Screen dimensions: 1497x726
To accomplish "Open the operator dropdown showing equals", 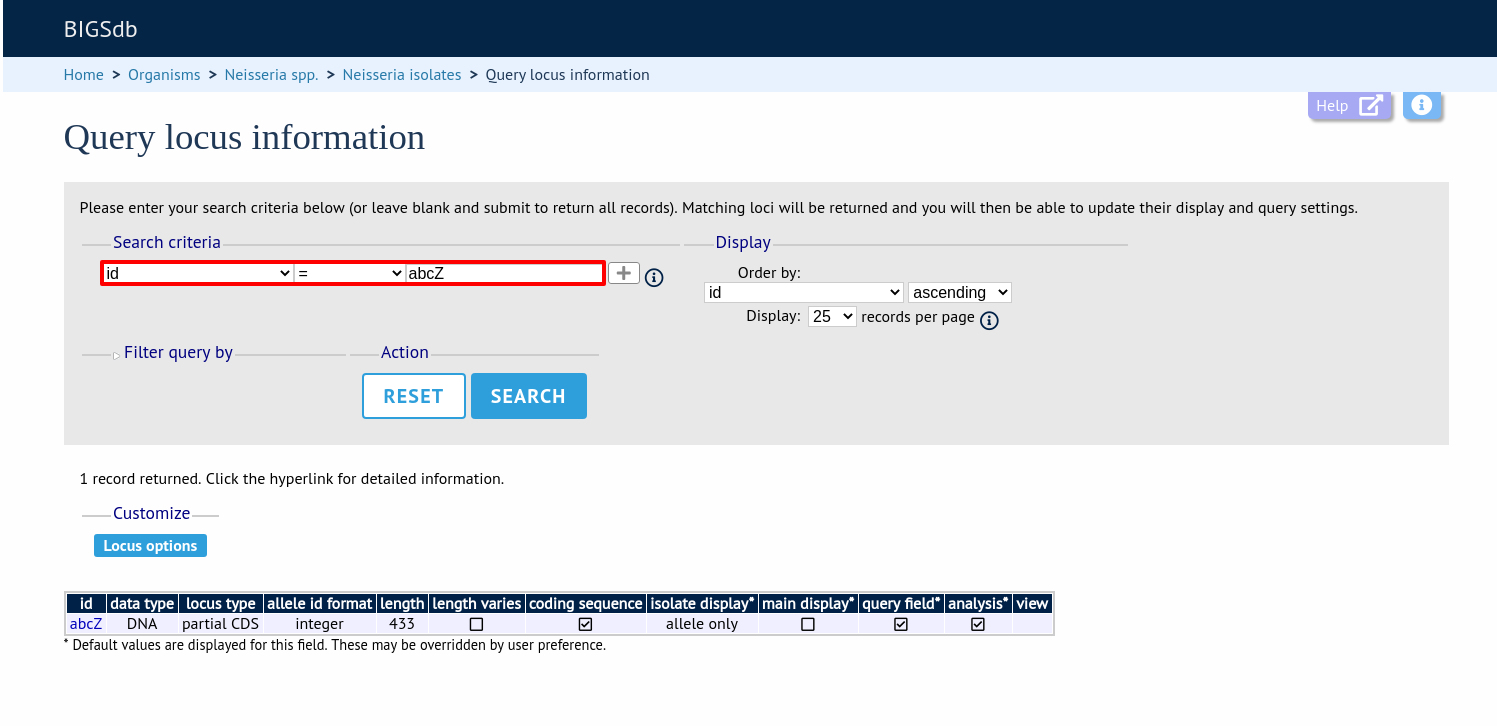I will 350,273.
